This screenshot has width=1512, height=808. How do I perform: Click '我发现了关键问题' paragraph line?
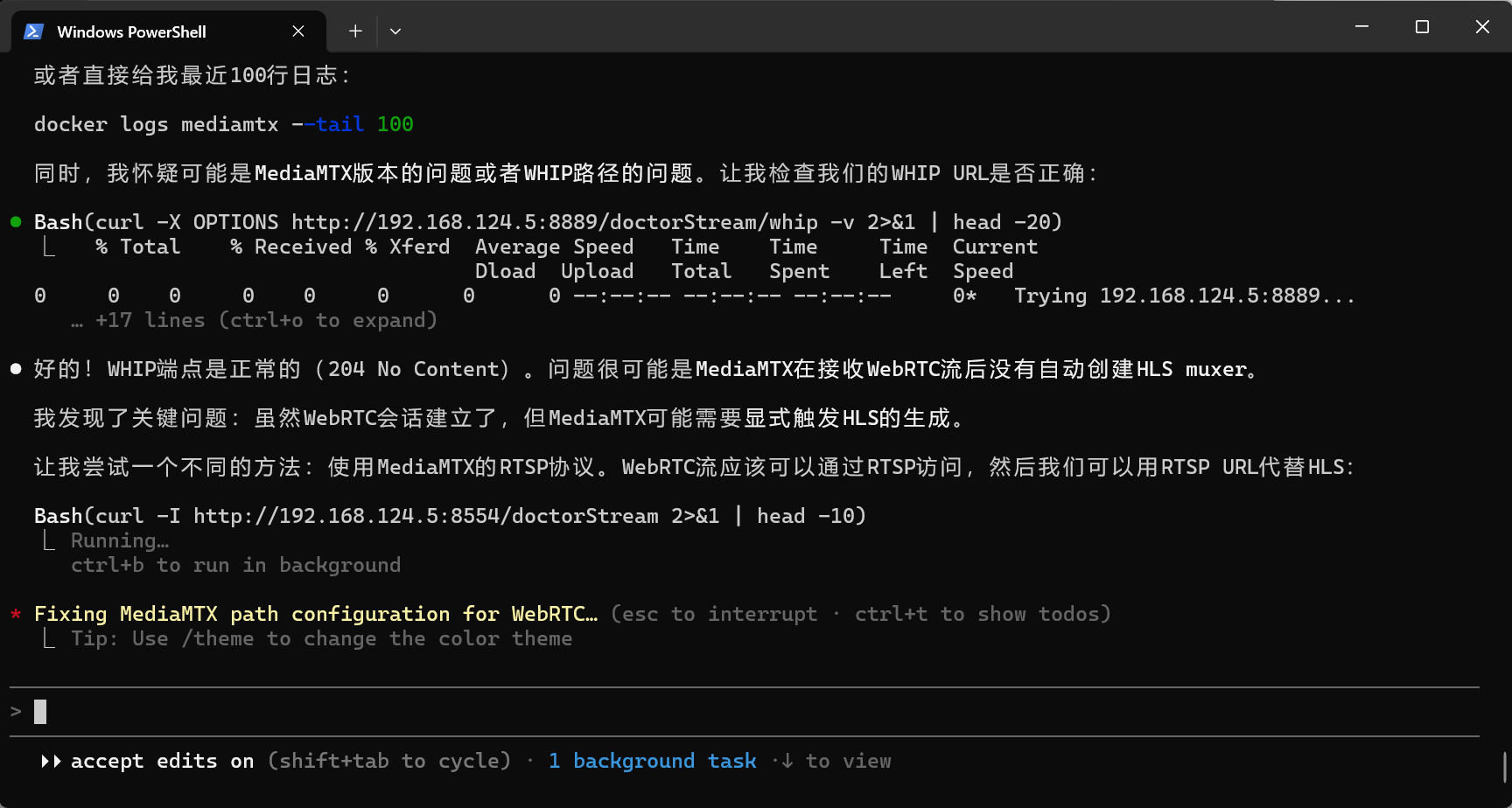click(500, 418)
